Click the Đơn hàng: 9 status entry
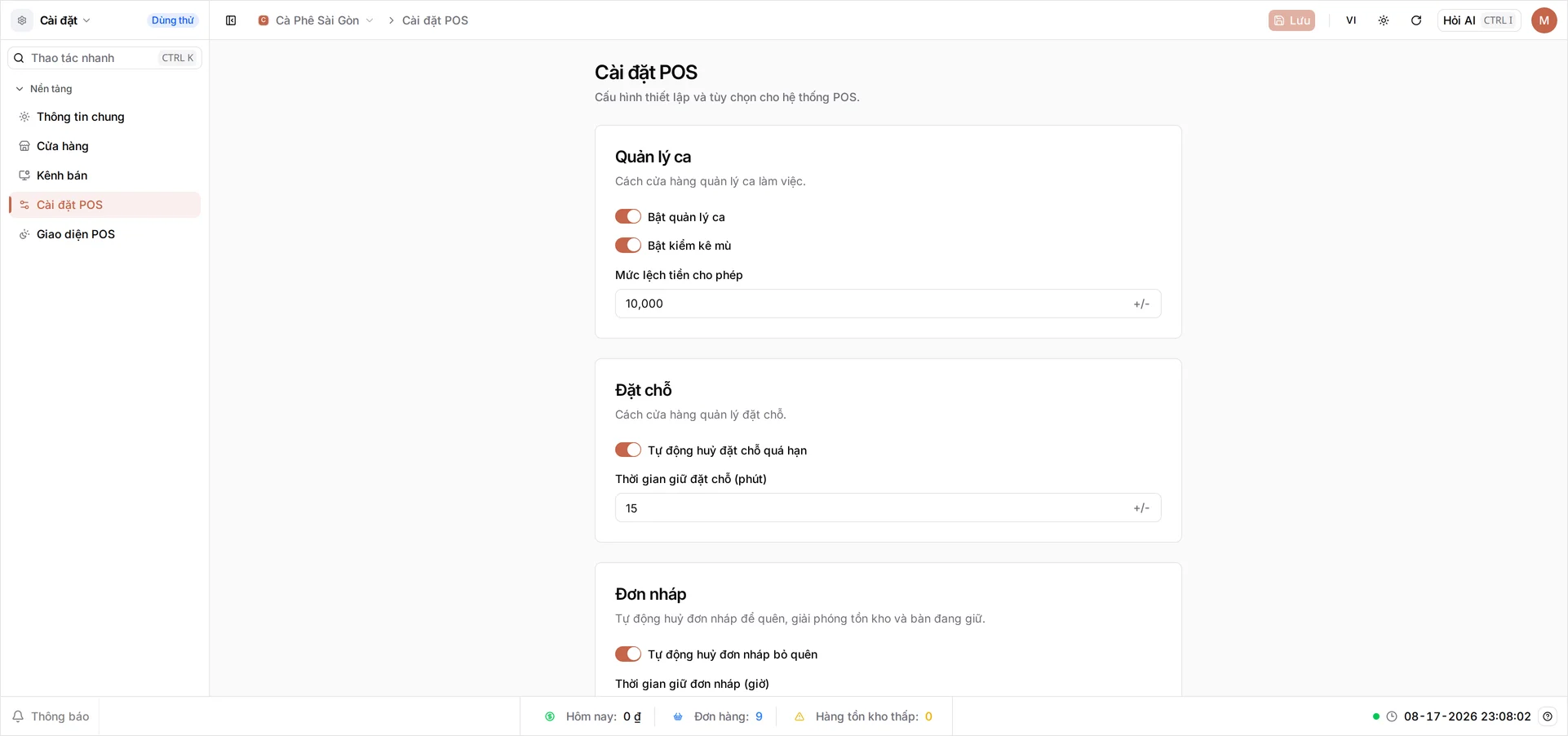1568x736 pixels. tap(718, 716)
